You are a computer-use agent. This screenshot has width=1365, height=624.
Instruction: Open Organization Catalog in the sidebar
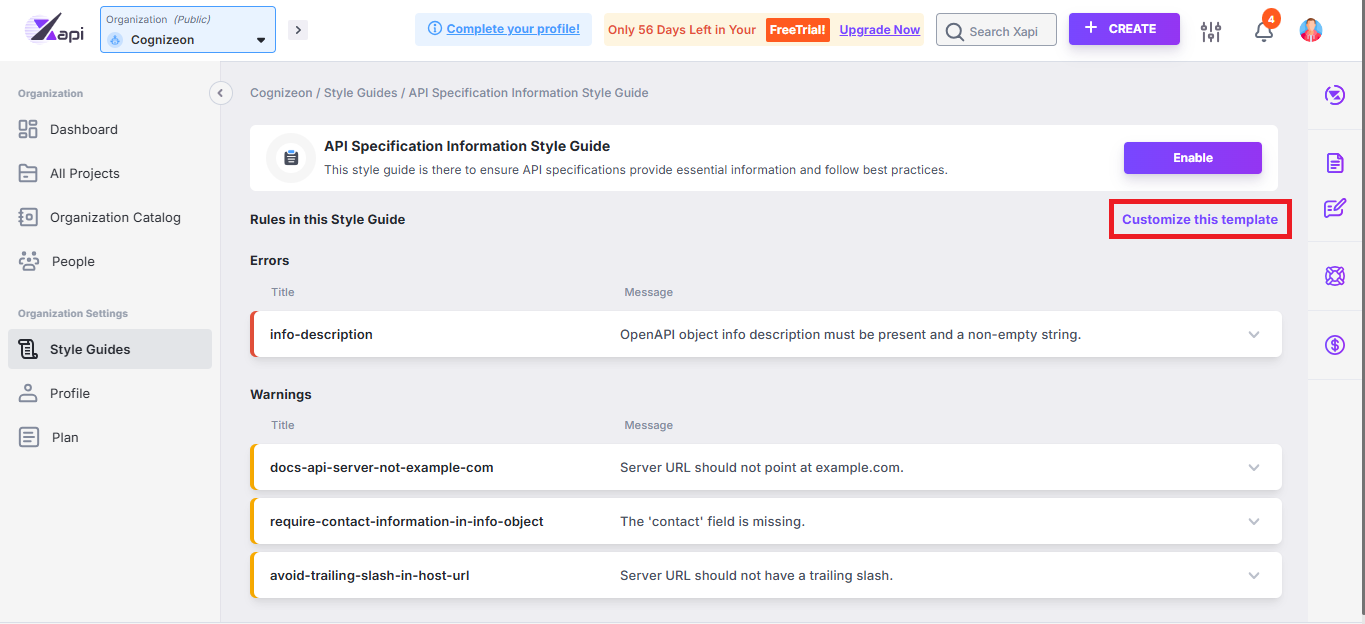[x=115, y=217]
